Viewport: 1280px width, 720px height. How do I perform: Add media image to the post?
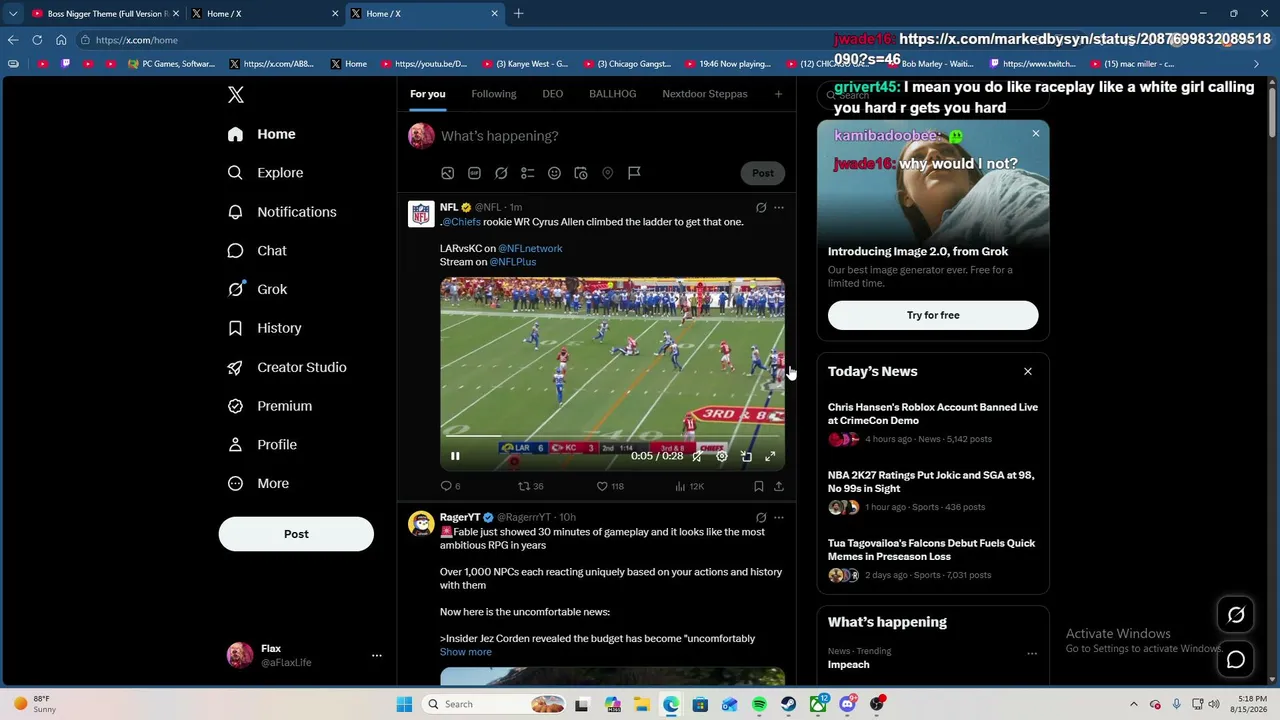click(448, 173)
